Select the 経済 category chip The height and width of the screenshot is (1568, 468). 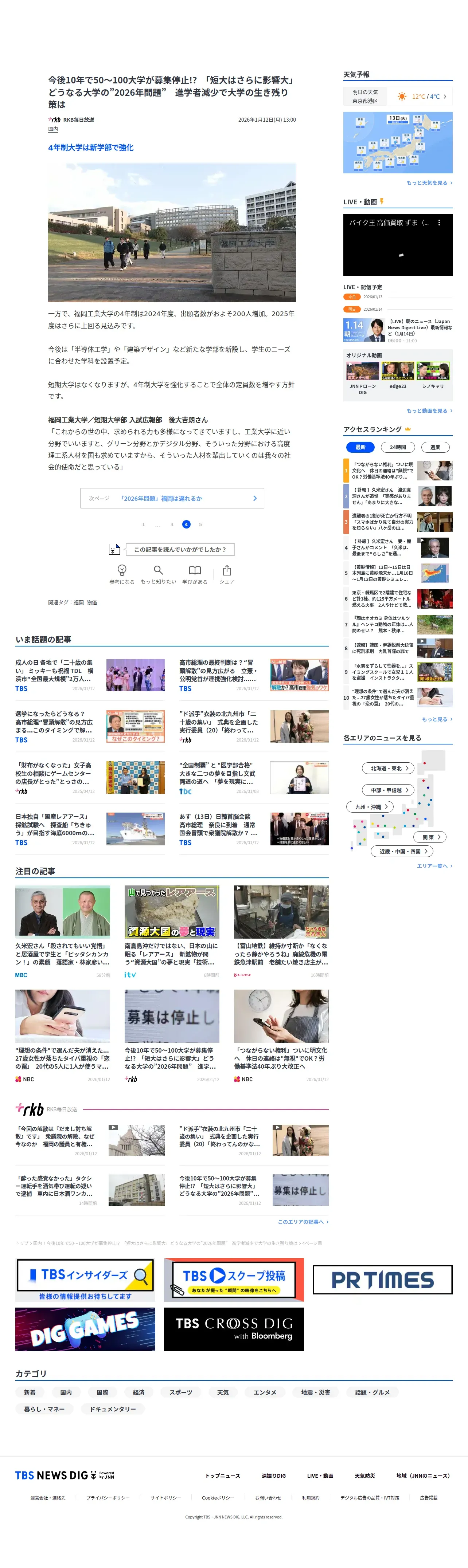[x=139, y=1392]
